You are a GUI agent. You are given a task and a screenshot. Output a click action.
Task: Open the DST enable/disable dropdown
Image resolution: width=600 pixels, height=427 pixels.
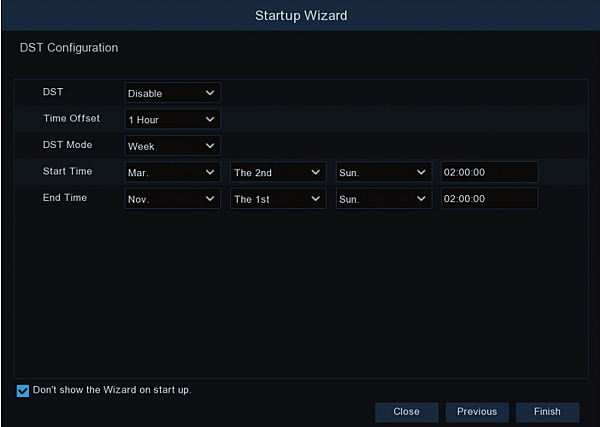(172, 93)
